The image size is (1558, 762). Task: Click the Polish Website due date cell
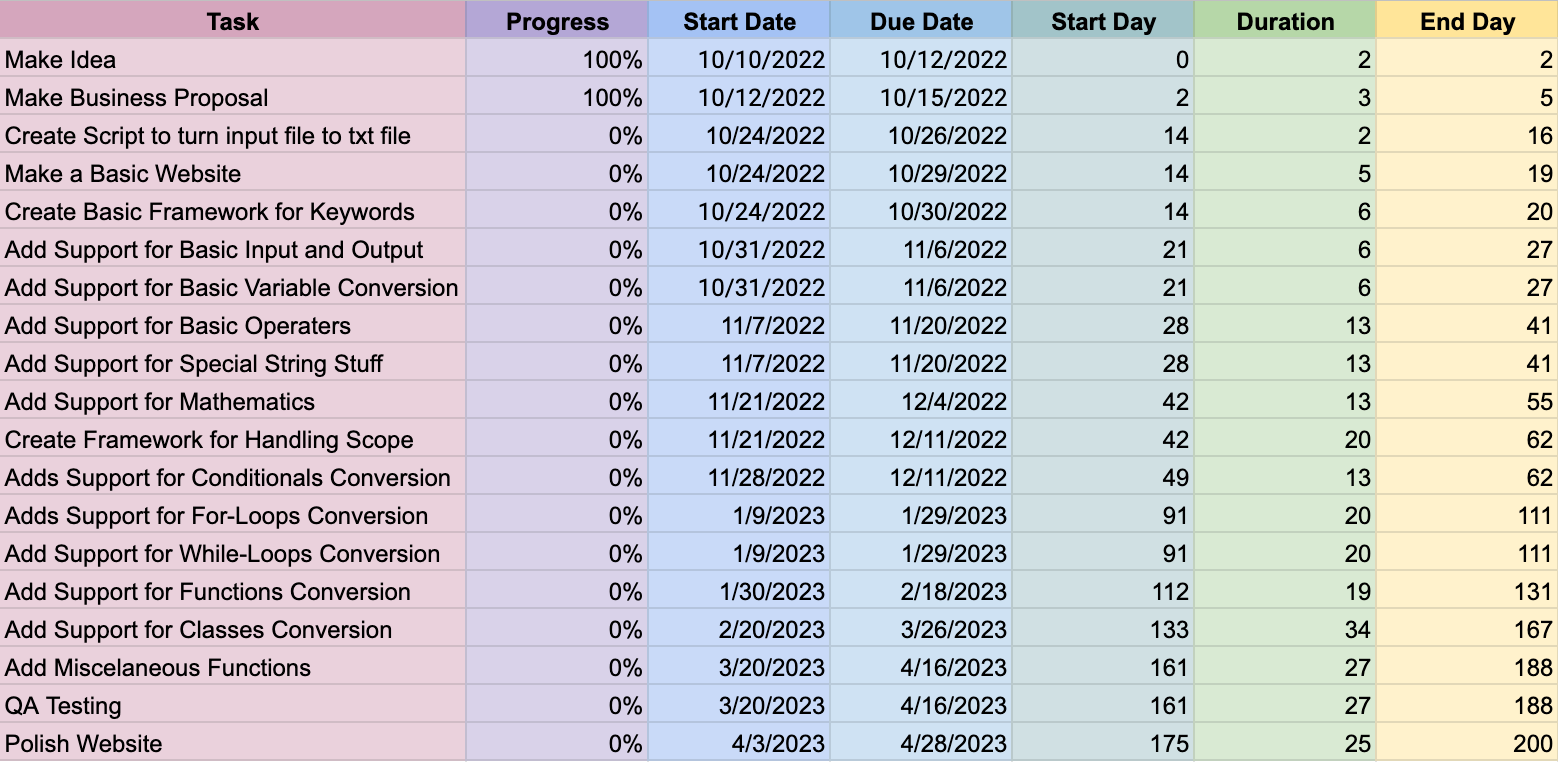(x=920, y=744)
